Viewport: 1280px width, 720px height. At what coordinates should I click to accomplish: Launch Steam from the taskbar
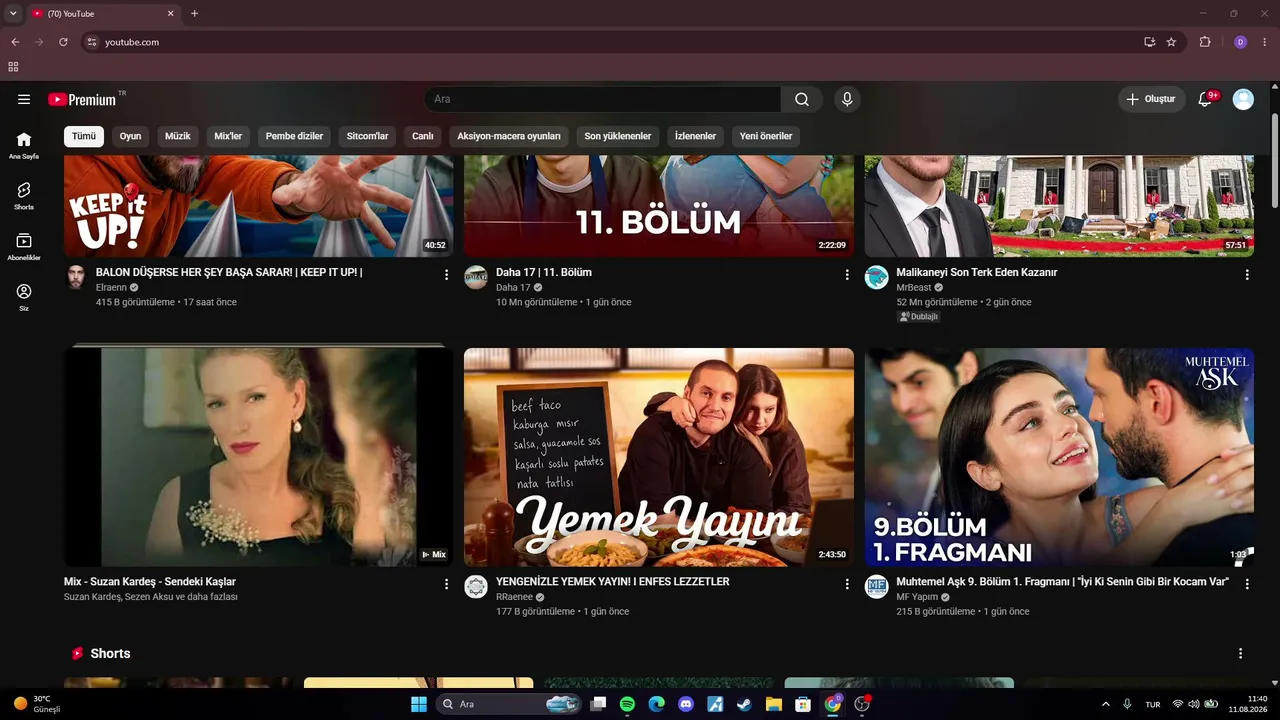[744, 704]
